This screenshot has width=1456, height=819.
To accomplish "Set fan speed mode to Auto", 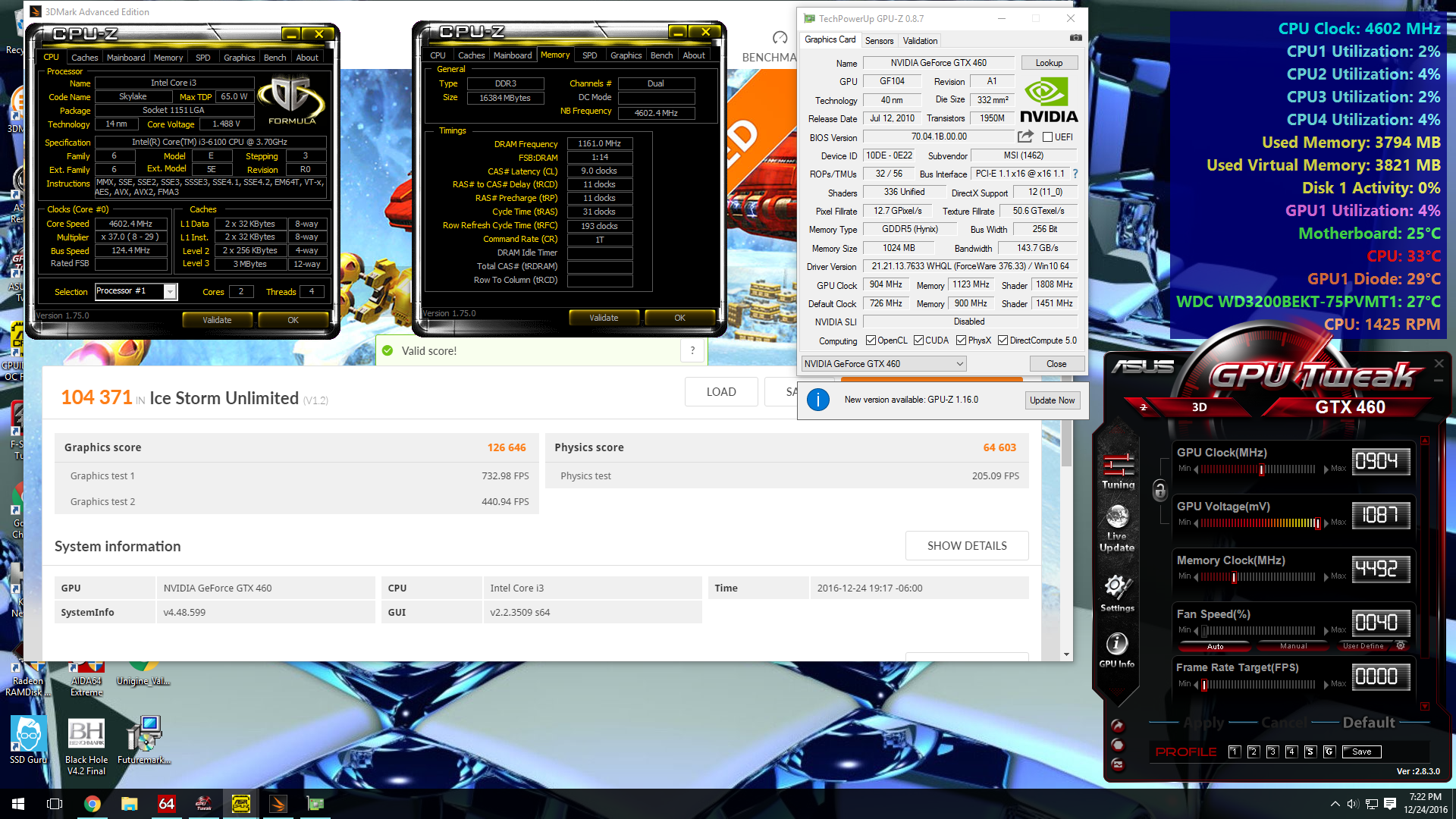I will (1215, 646).
